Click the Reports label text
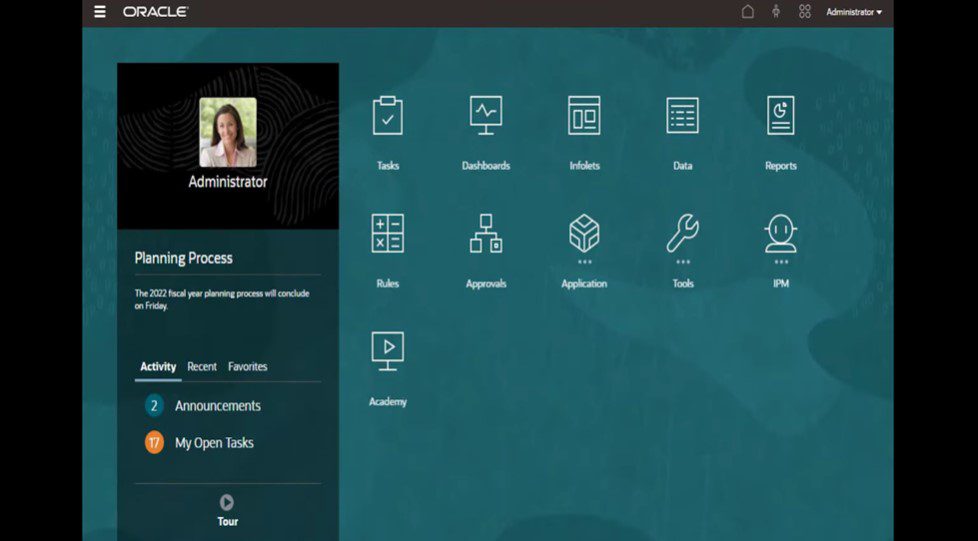 click(781, 166)
